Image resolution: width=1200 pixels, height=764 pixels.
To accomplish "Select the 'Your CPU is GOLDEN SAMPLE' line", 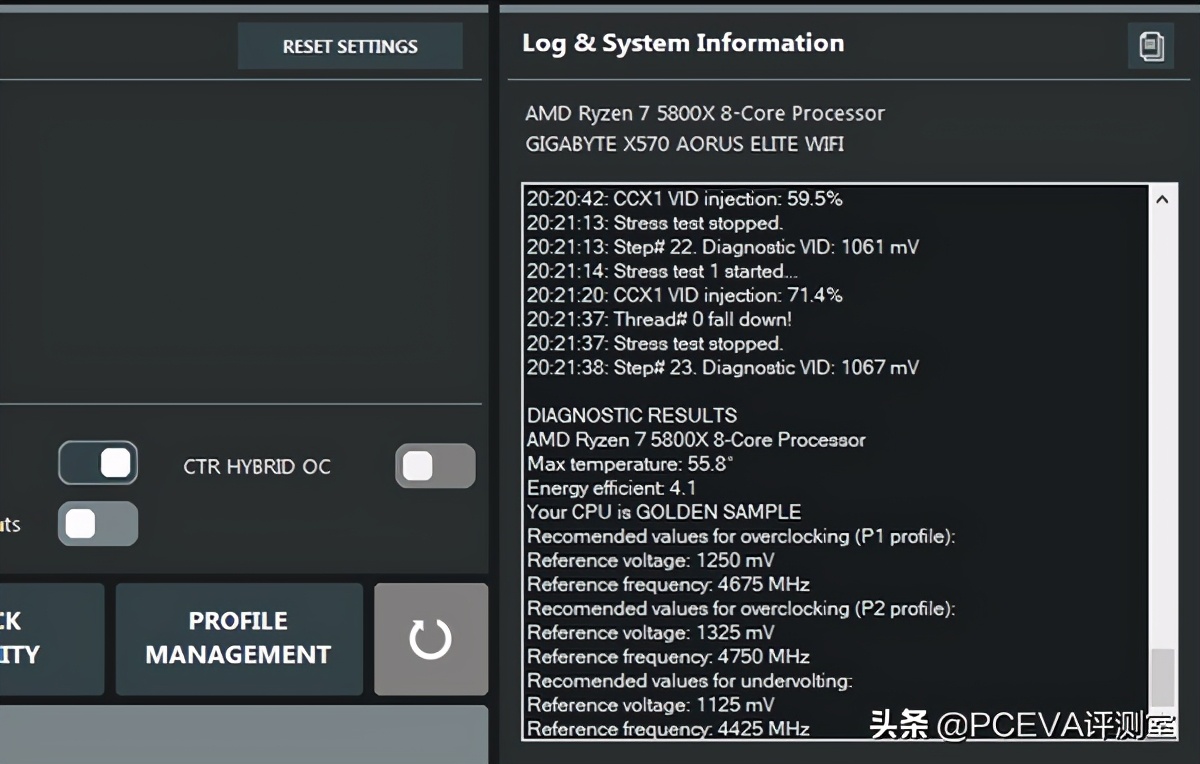I will point(663,511).
